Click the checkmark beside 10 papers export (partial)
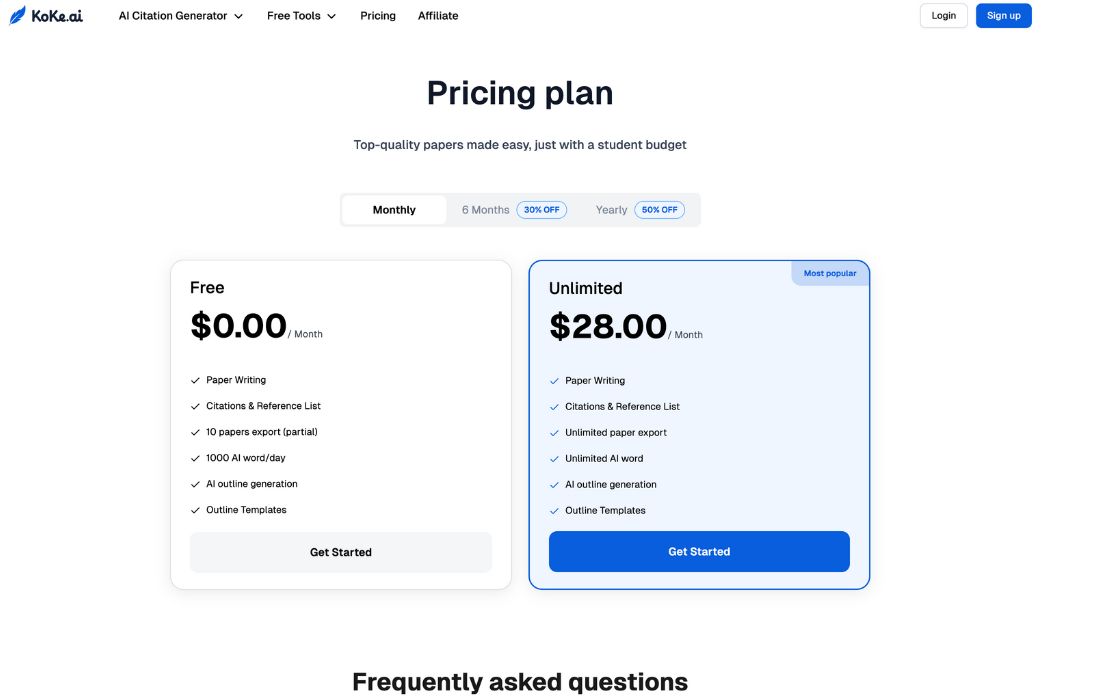Viewport: 1100px width, 700px height. click(x=195, y=432)
